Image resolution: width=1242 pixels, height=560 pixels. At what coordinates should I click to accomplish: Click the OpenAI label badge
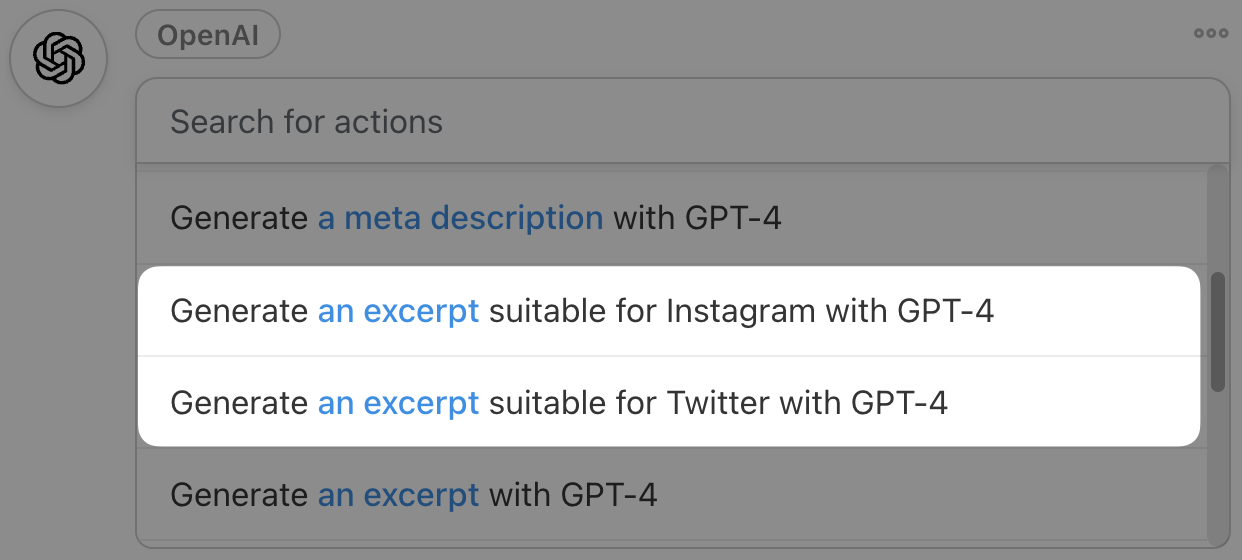(208, 36)
